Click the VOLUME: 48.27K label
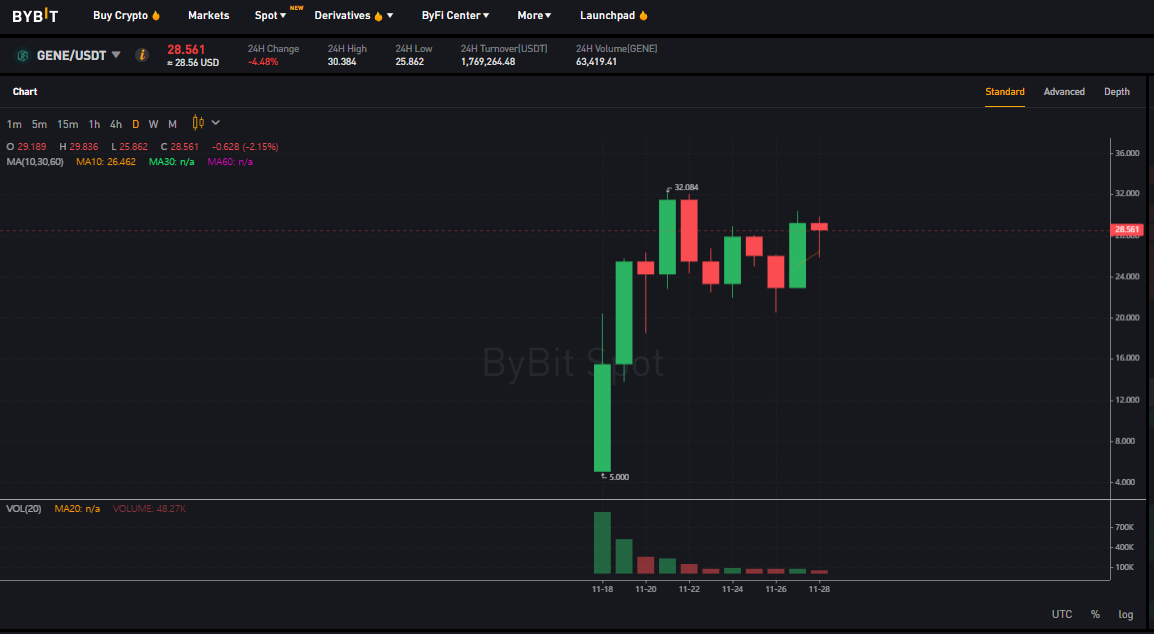 [149, 509]
